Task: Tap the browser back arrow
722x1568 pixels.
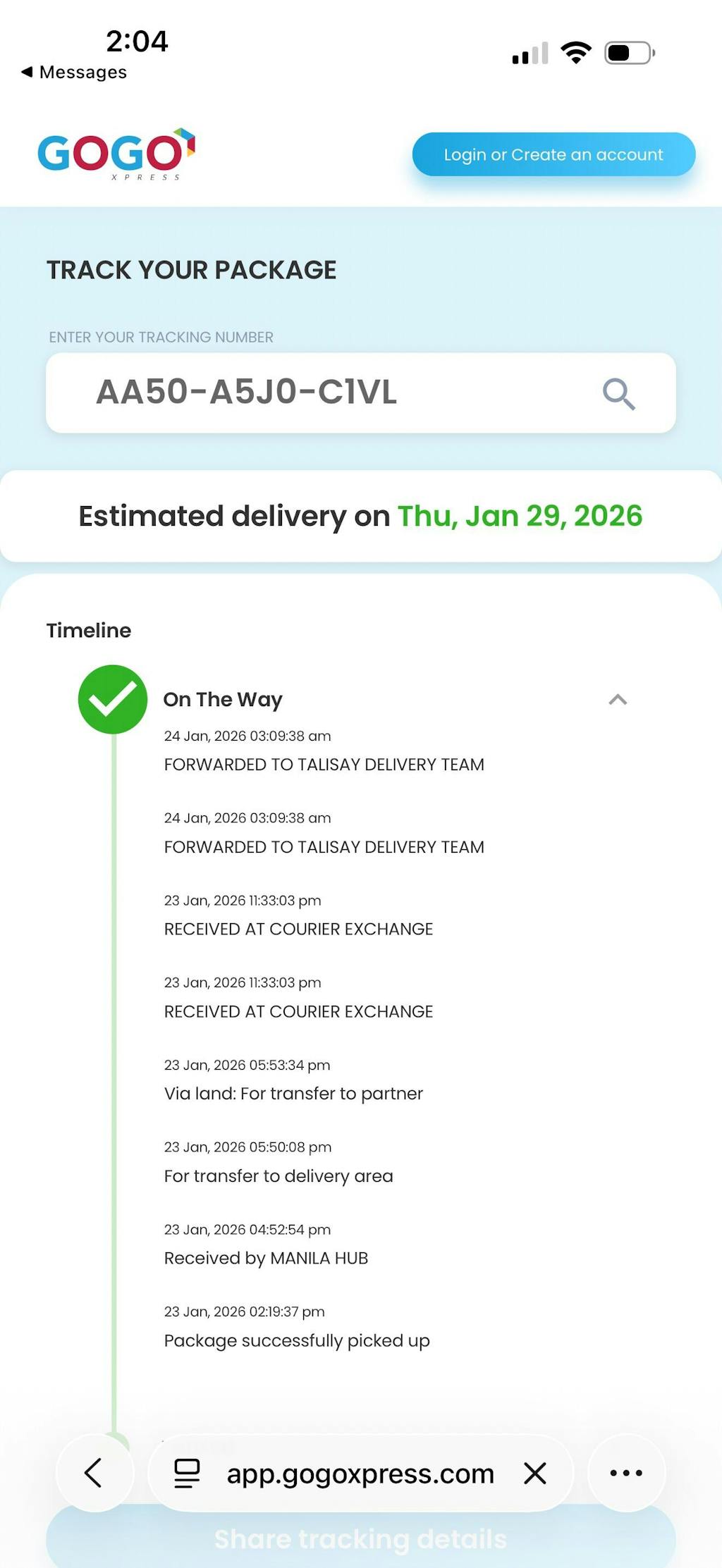Action: click(94, 1472)
